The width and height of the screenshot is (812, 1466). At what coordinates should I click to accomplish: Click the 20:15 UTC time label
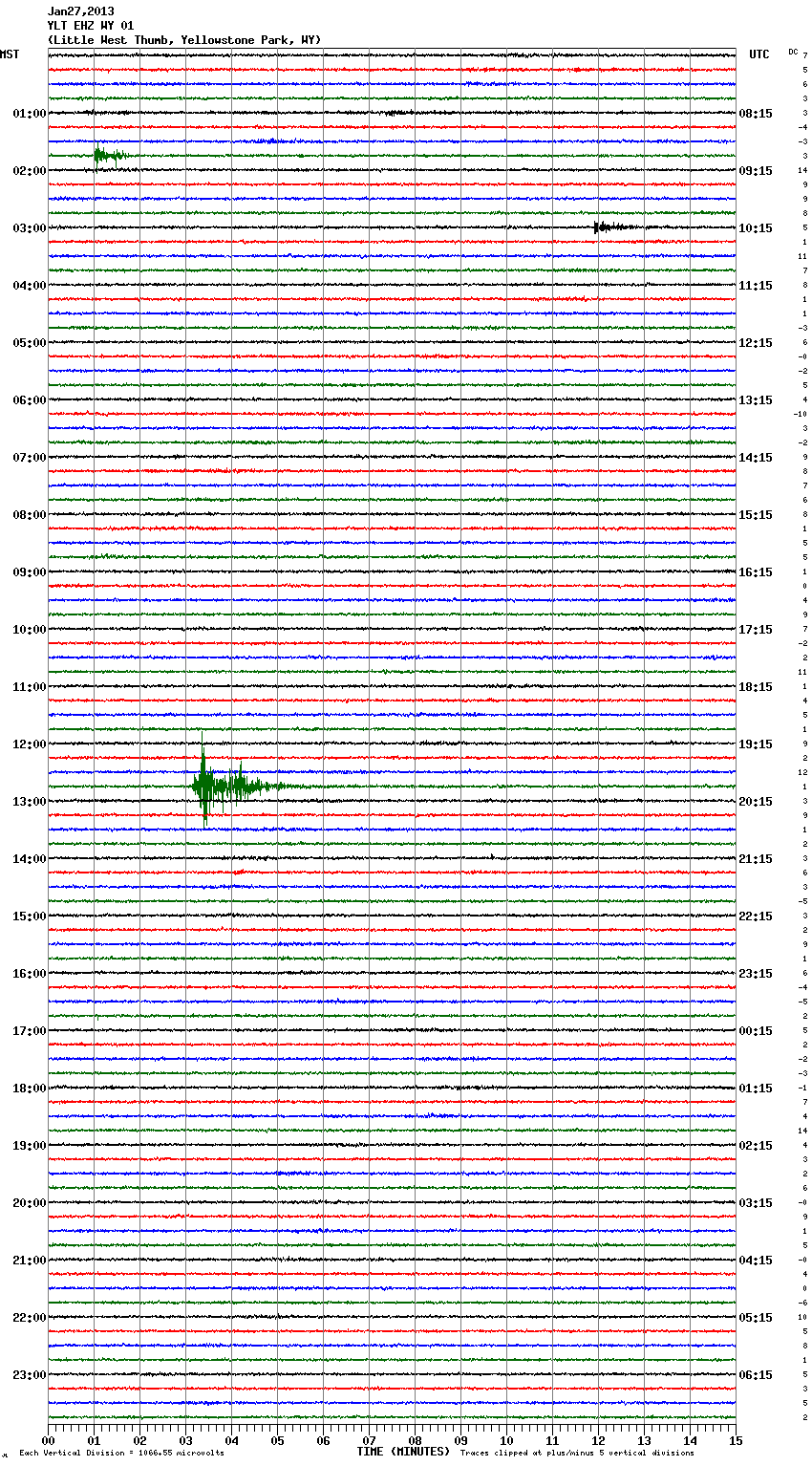pos(756,802)
